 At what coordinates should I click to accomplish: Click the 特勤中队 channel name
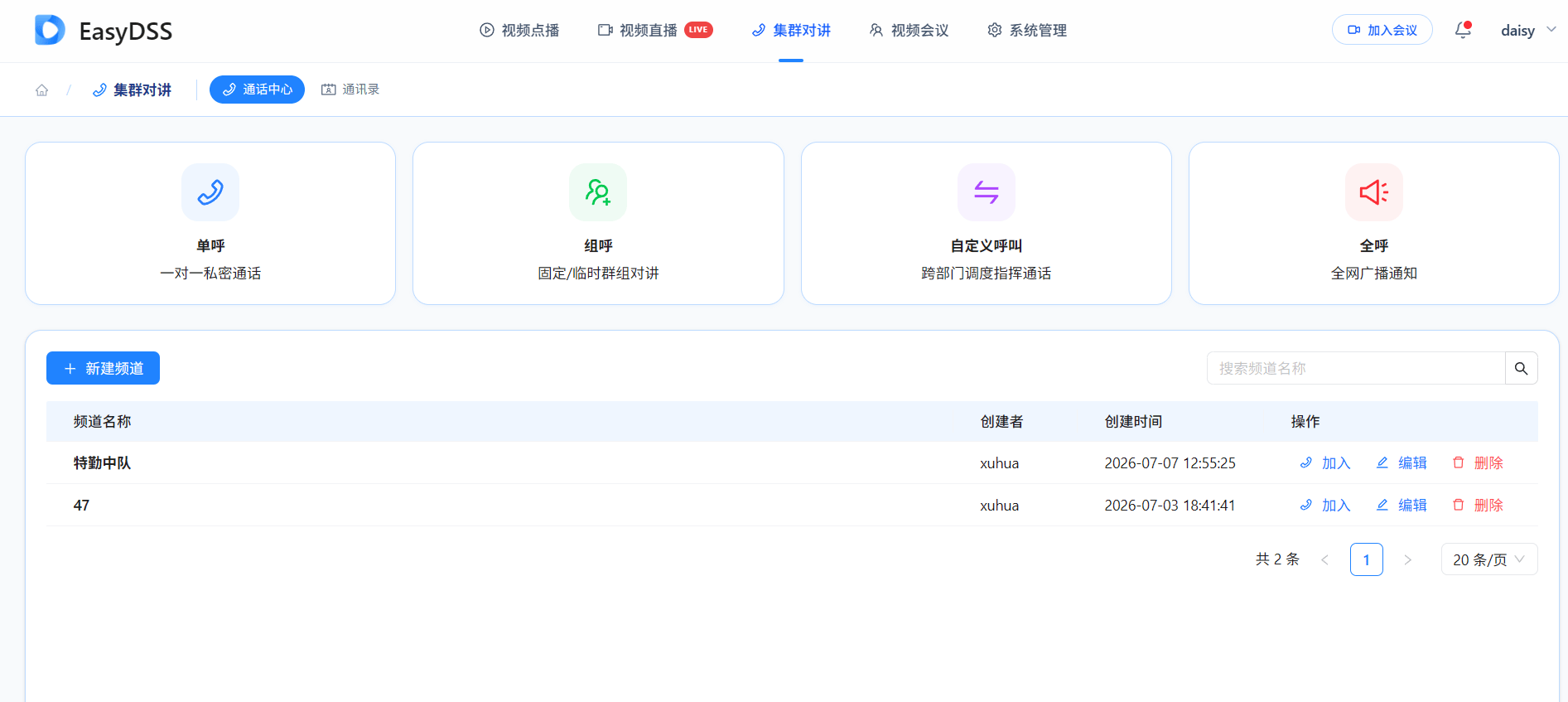tap(102, 462)
